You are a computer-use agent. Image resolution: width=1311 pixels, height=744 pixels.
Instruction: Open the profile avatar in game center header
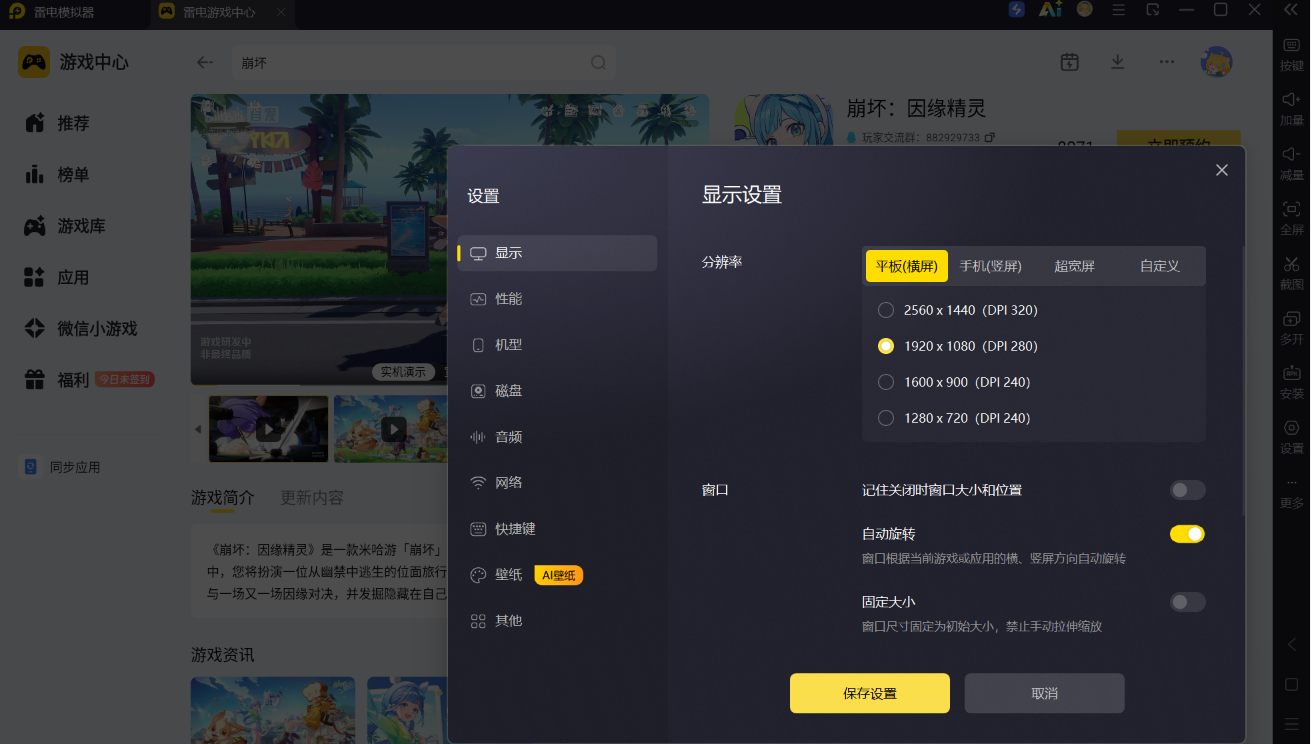1217,62
